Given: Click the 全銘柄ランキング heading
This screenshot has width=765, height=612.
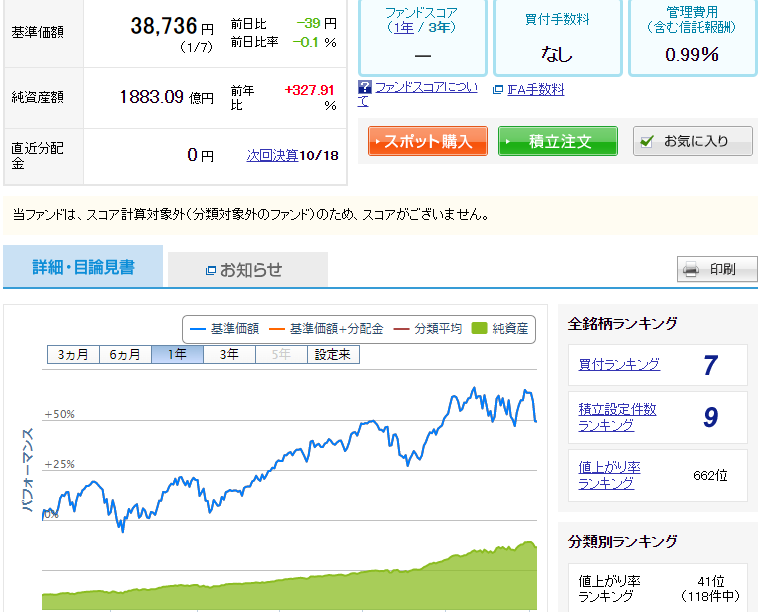Looking at the screenshot, I should click(x=623, y=323).
